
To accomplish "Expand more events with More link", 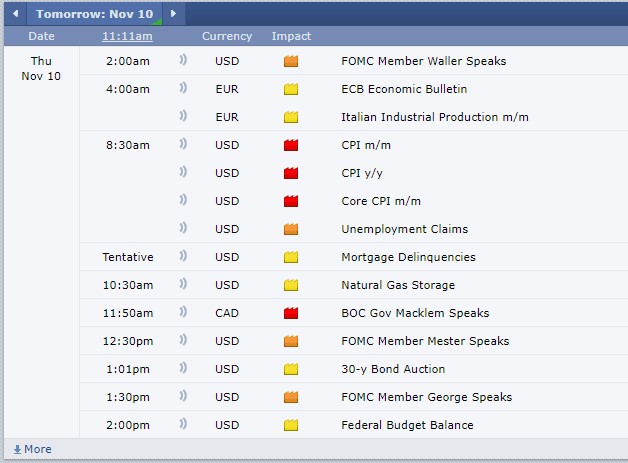I will (32, 449).
